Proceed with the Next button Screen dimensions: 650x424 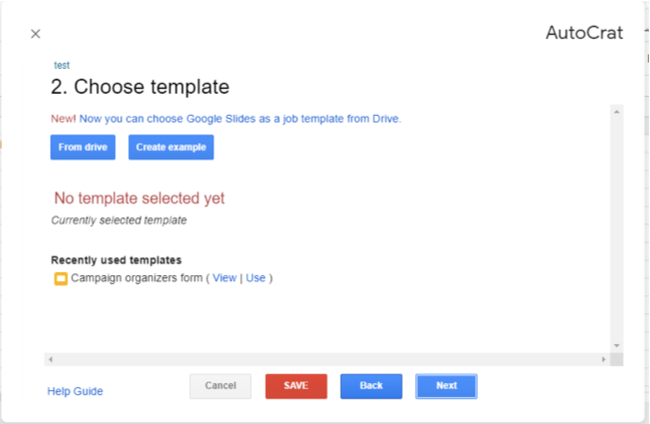point(446,386)
